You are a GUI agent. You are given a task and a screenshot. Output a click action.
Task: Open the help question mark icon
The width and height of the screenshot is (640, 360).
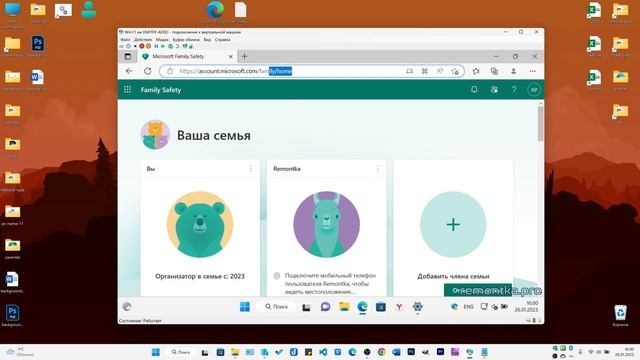514,89
